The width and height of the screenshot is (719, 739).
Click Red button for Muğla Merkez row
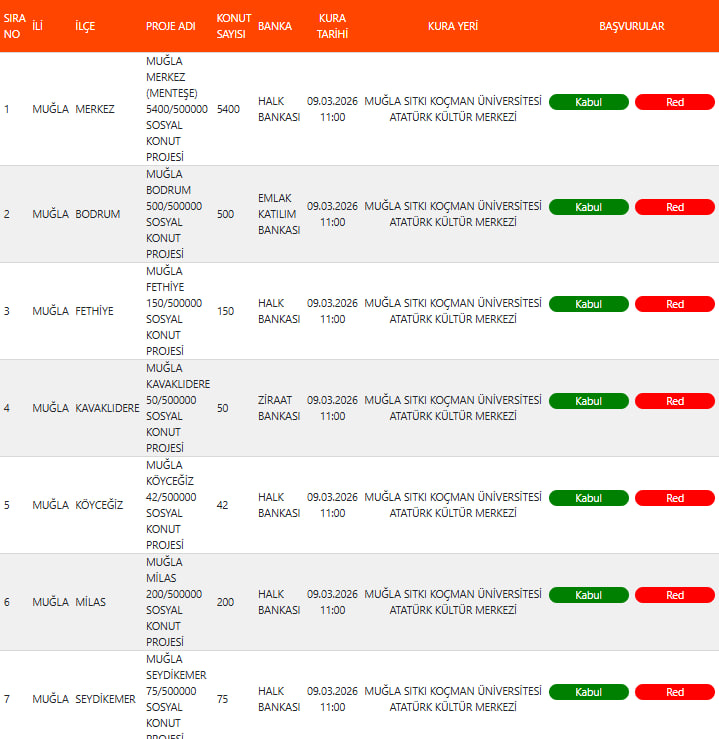(x=675, y=102)
